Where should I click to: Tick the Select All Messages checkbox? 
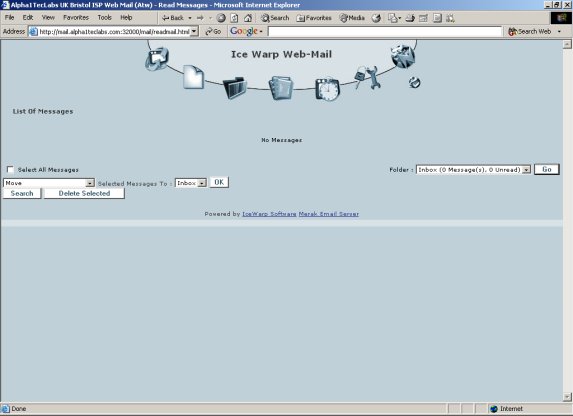pos(10,169)
